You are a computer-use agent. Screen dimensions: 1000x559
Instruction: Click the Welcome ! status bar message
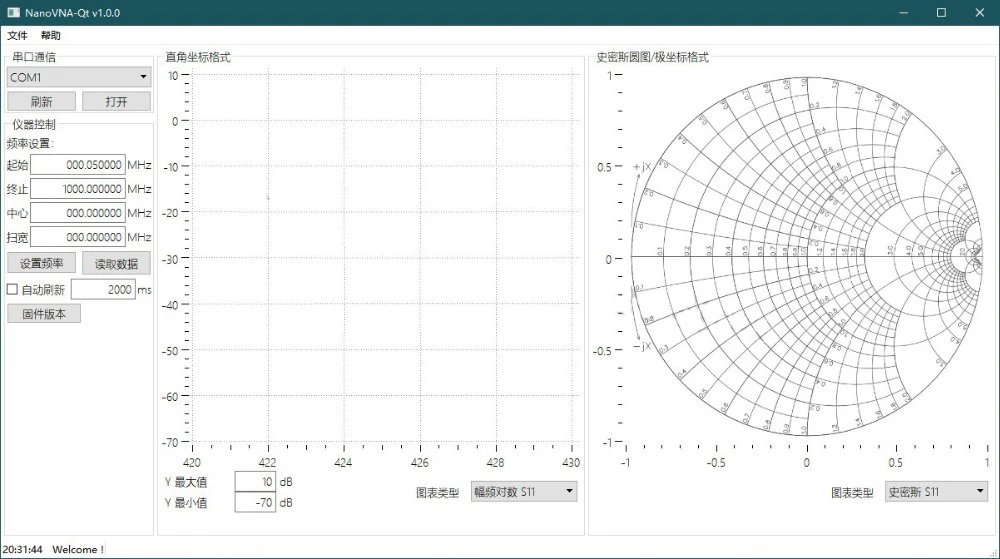[78, 549]
